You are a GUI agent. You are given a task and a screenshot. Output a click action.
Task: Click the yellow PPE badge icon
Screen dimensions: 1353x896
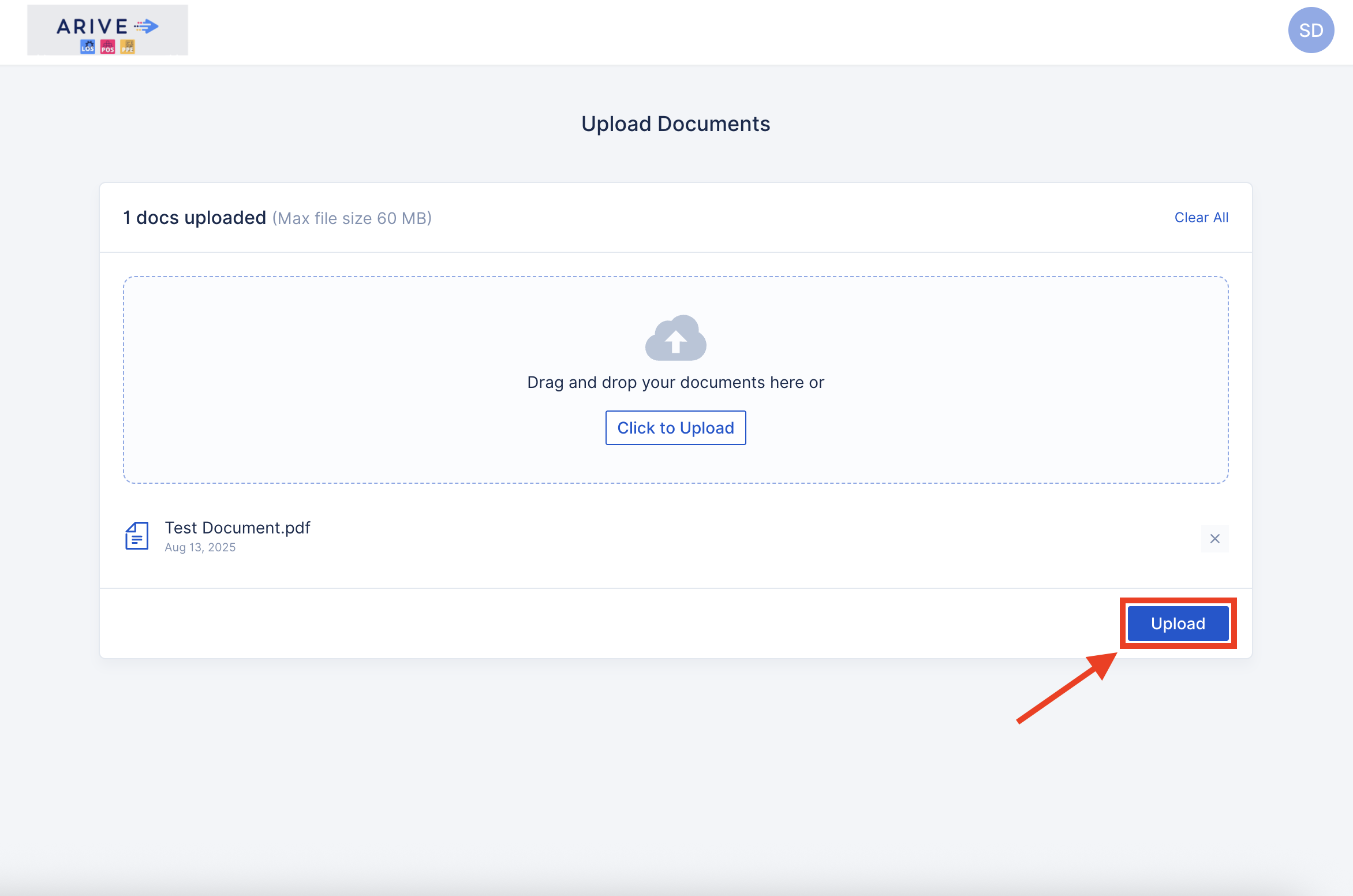tap(128, 47)
